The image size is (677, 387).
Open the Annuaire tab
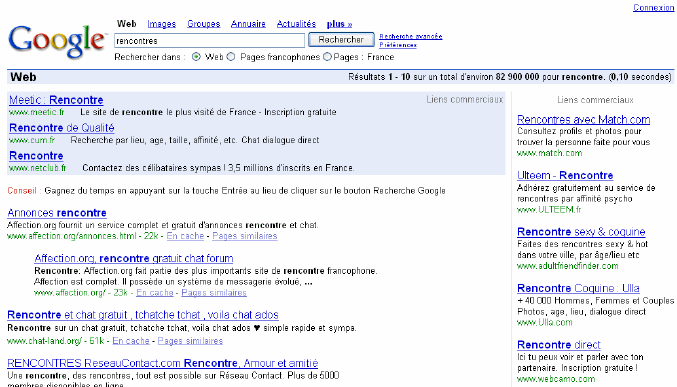pos(248,24)
